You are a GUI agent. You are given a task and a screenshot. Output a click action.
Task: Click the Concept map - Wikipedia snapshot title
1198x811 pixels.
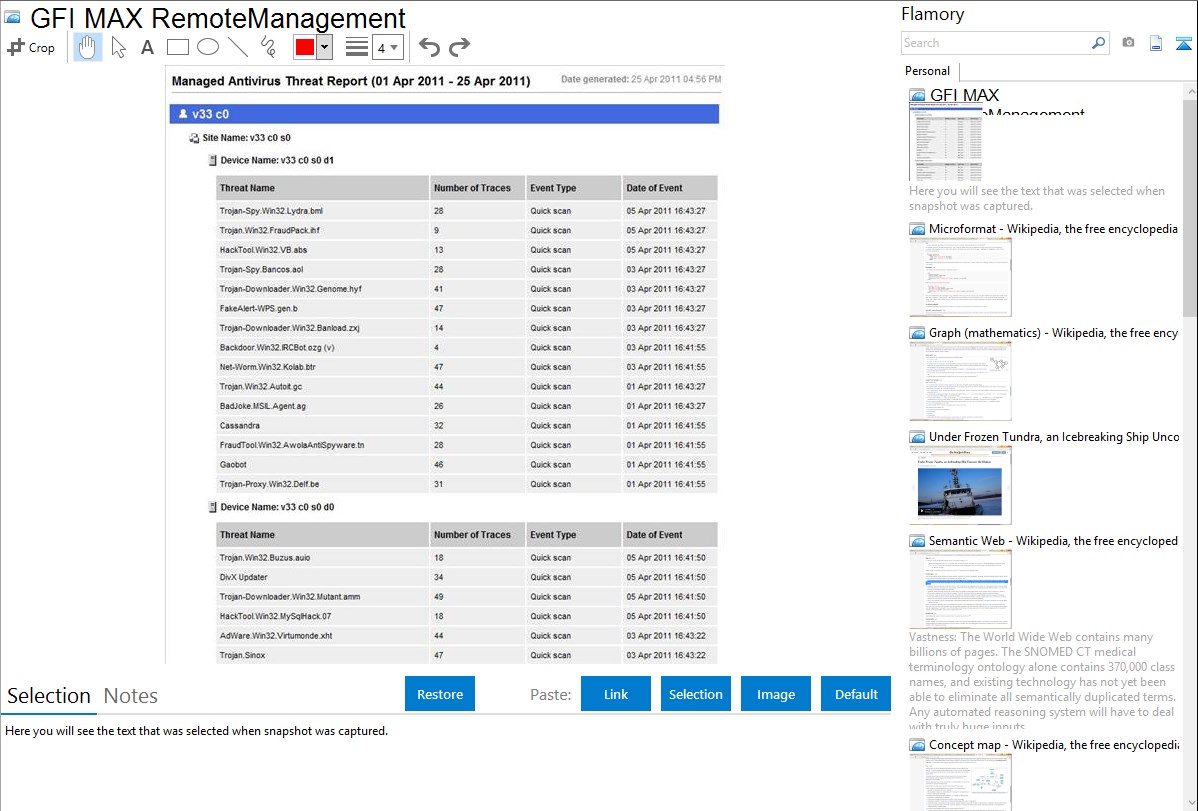tap(1053, 744)
